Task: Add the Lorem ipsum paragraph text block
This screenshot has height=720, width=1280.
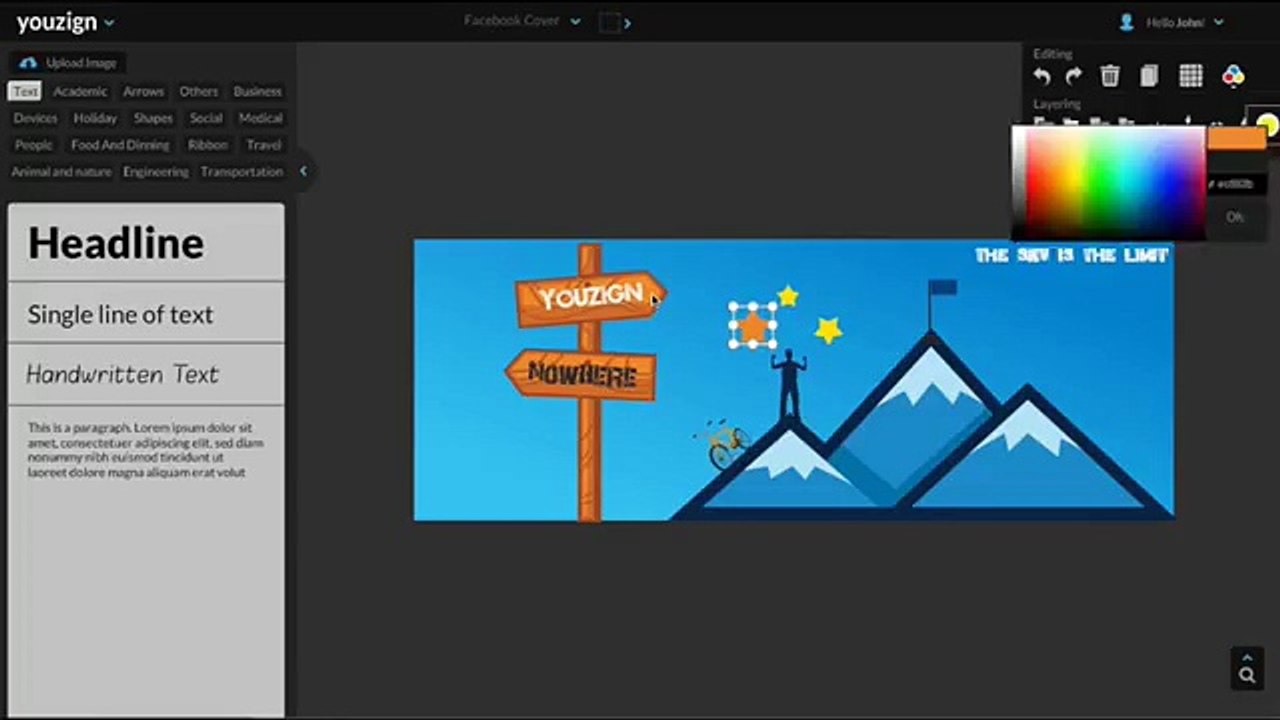Action: tap(146, 450)
